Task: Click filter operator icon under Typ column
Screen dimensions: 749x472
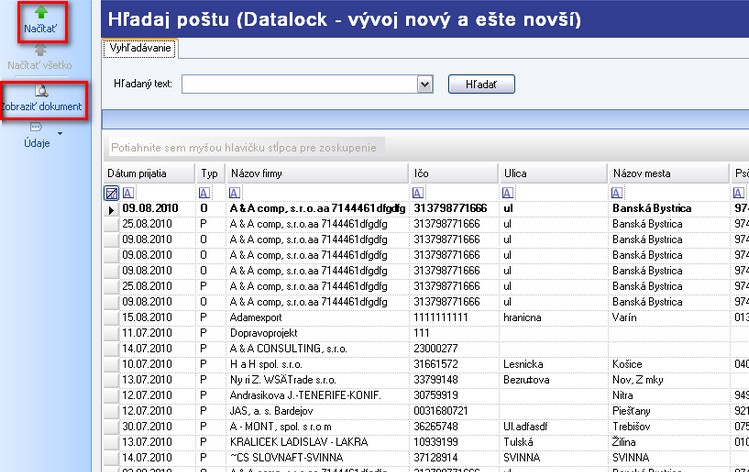Action: coord(204,192)
